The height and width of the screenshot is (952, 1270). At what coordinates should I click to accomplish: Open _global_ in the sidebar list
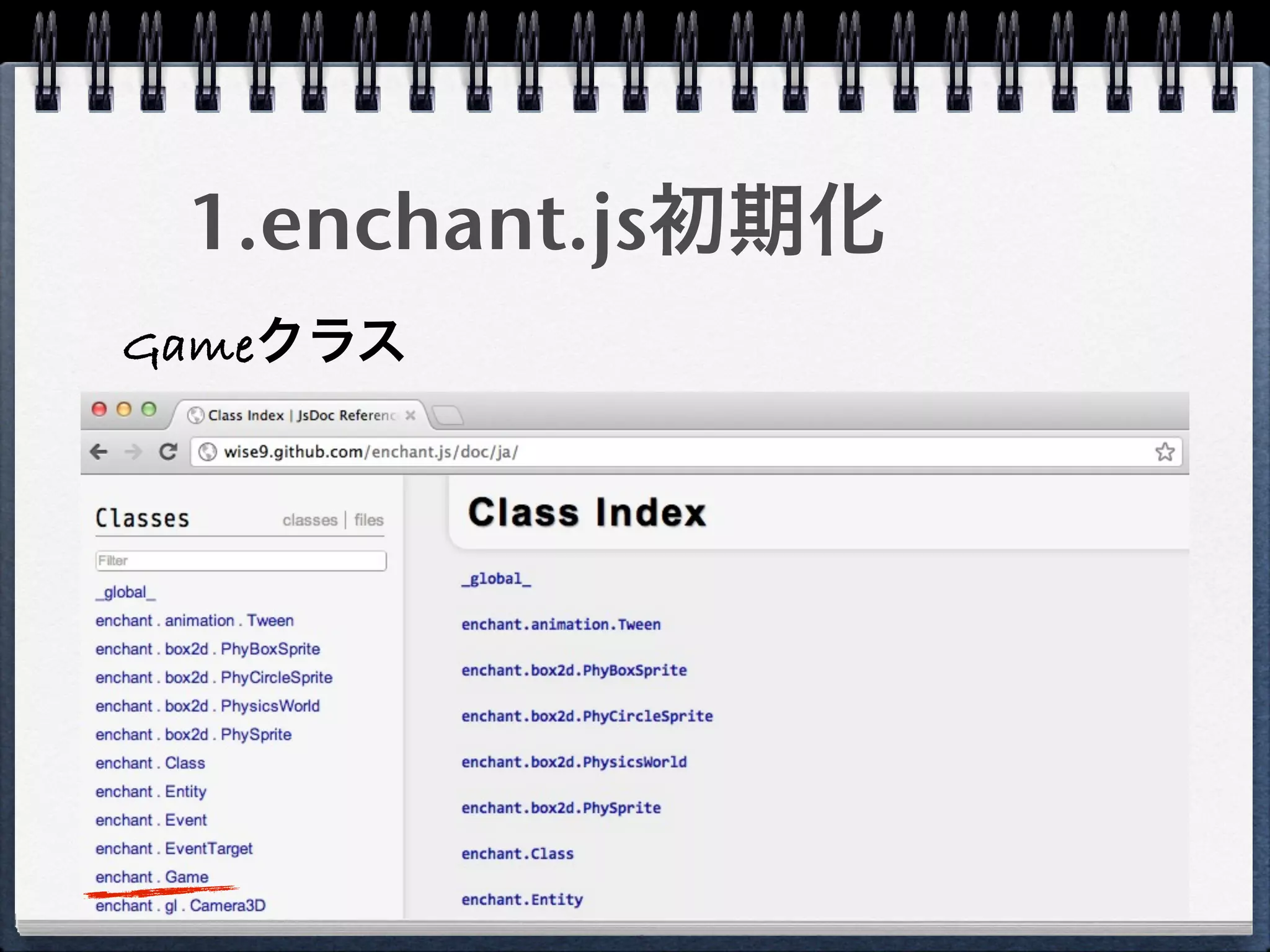125,593
